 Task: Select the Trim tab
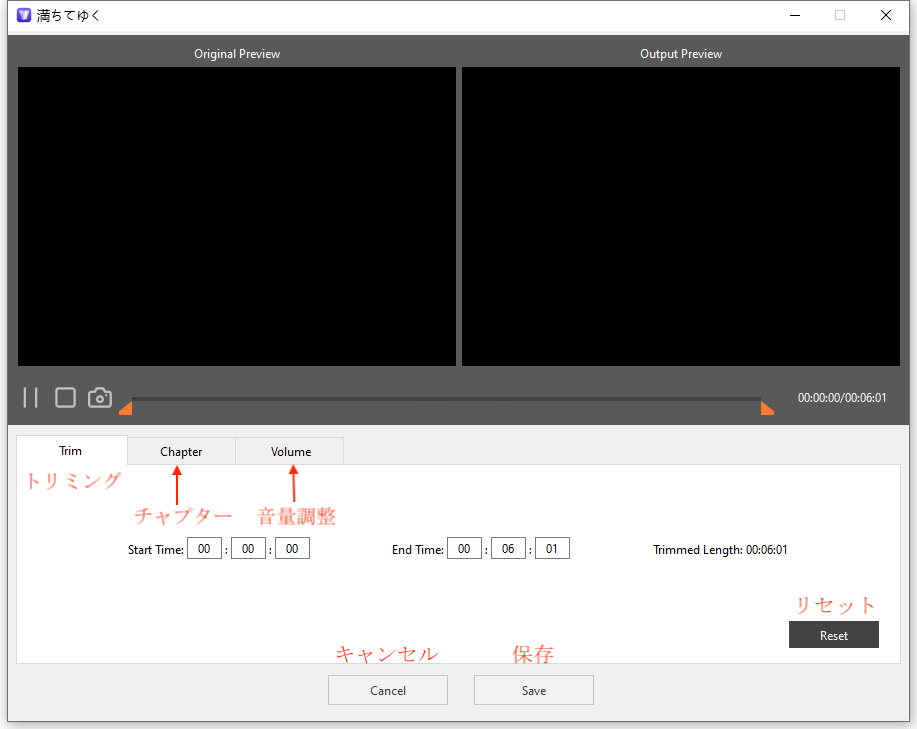pos(71,451)
